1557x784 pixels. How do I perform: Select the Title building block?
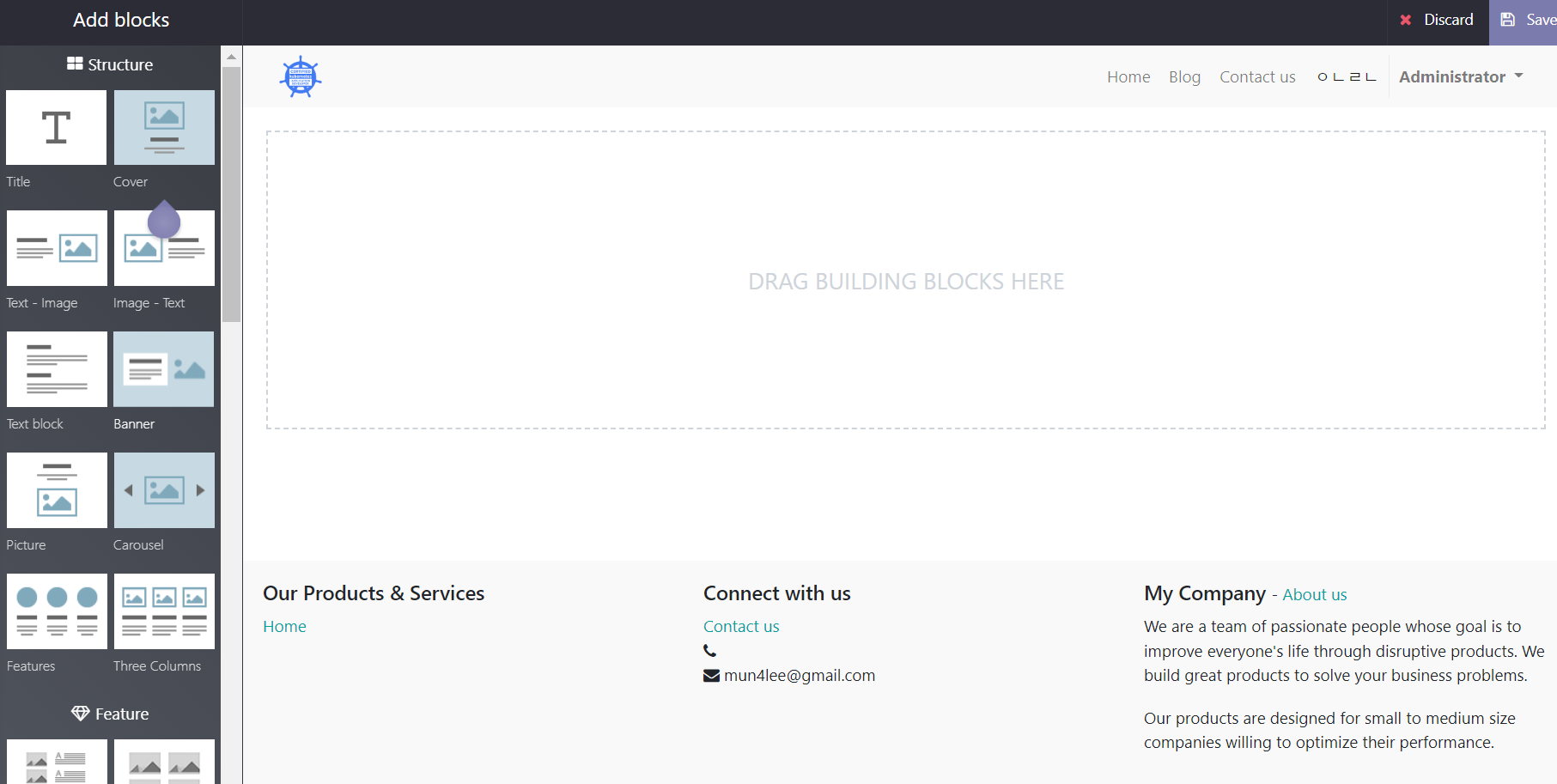pyautogui.click(x=57, y=128)
